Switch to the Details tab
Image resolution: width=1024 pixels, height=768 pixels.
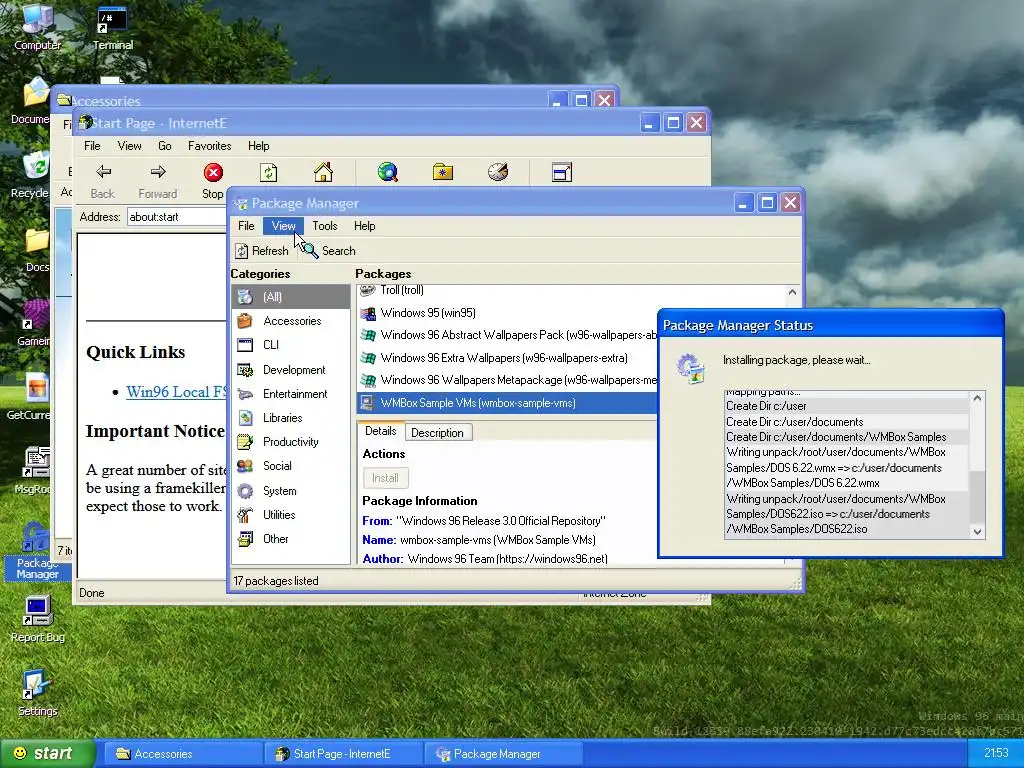click(381, 431)
